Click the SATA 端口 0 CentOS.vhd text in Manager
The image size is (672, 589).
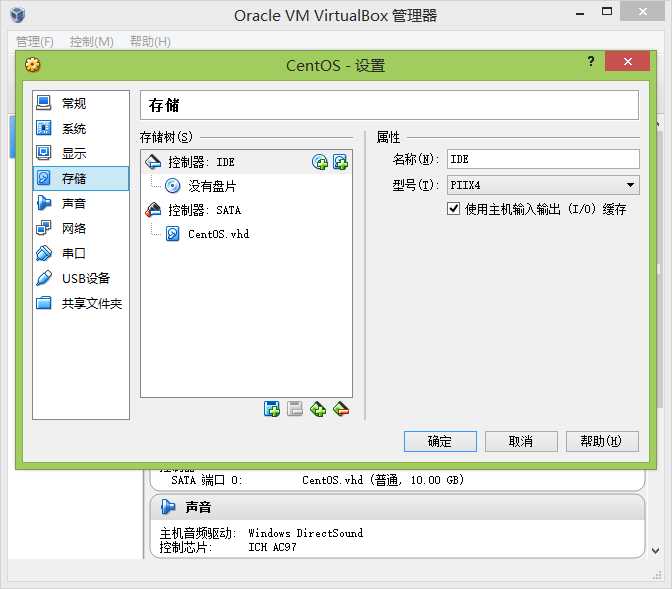318,480
